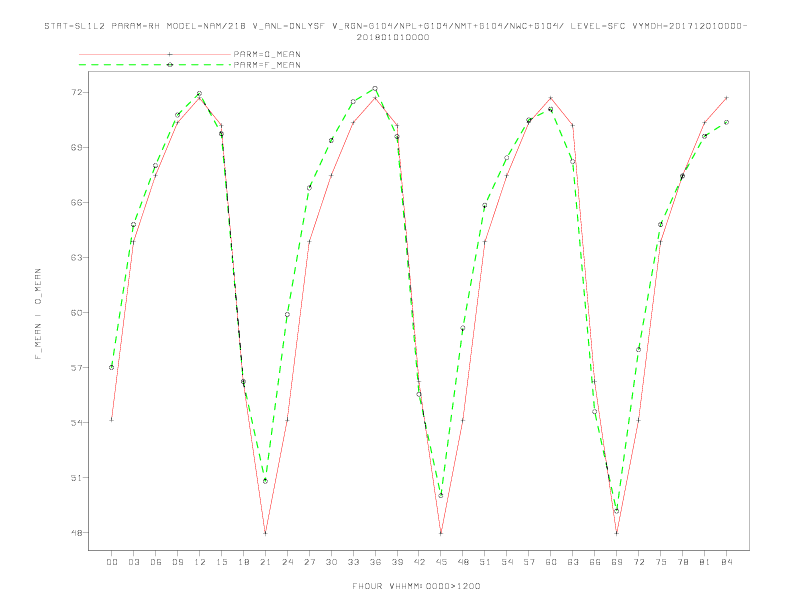Viewport: 792px width, 612px height.
Task: Click the chart title line starting STAT-SL1L2
Action: pos(395,26)
